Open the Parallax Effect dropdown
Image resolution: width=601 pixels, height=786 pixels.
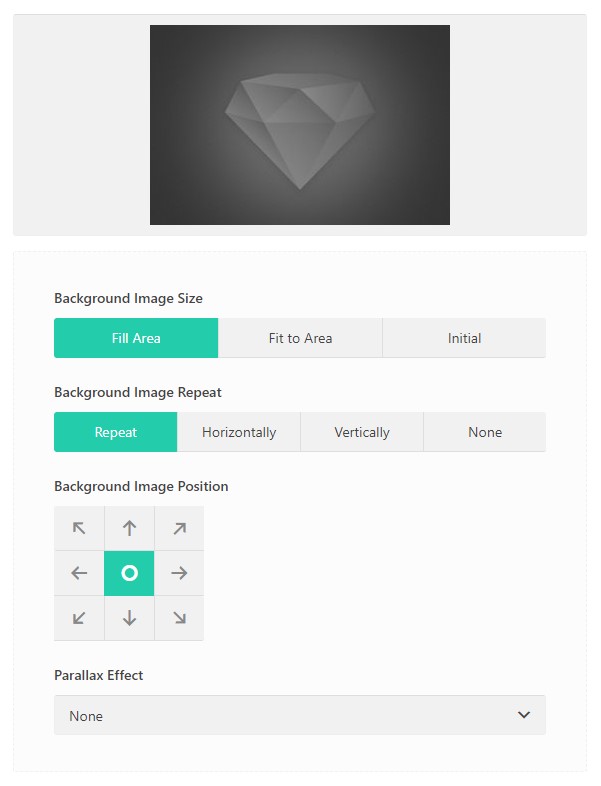[300, 715]
